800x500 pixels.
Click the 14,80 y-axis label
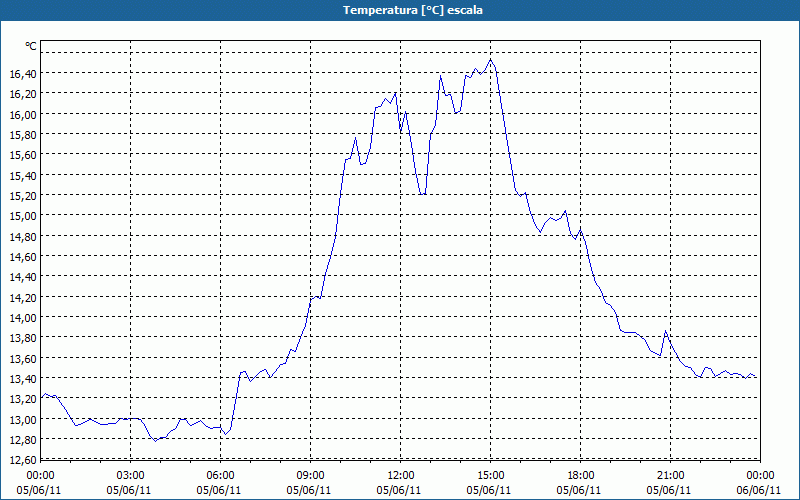coord(23,237)
